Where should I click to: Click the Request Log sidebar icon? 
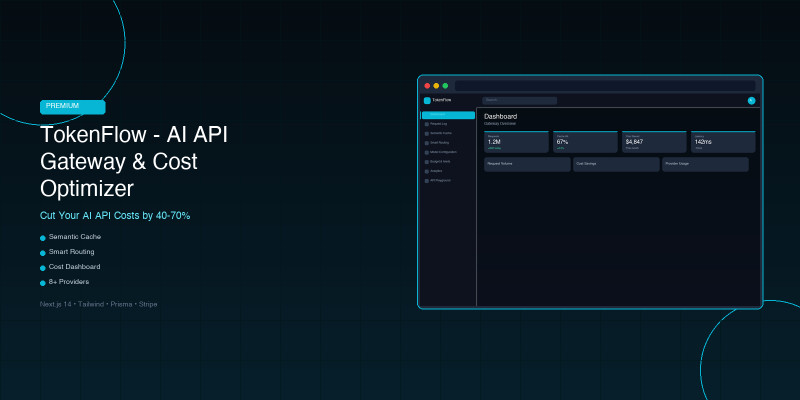[x=427, y=124]
